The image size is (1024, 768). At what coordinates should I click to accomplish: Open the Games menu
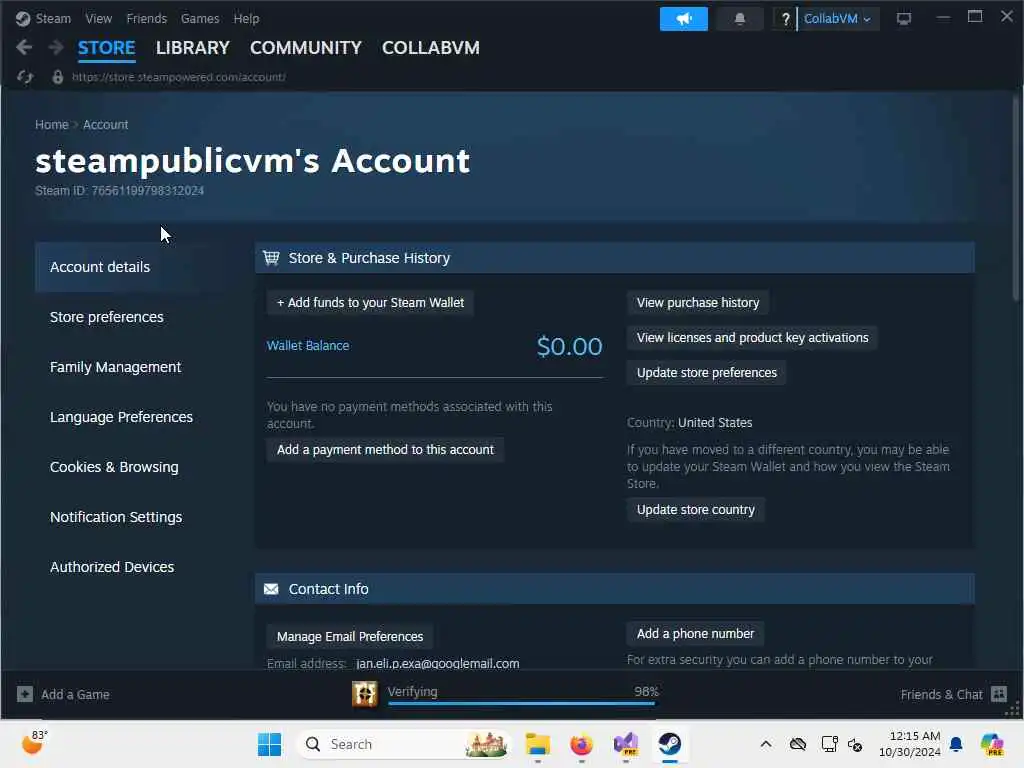pos(200,18)
